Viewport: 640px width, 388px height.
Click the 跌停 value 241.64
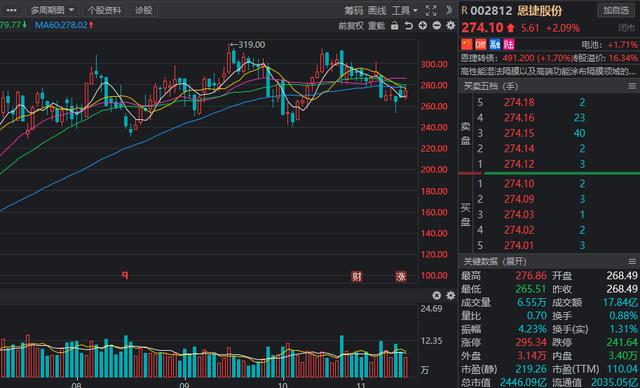622,342
